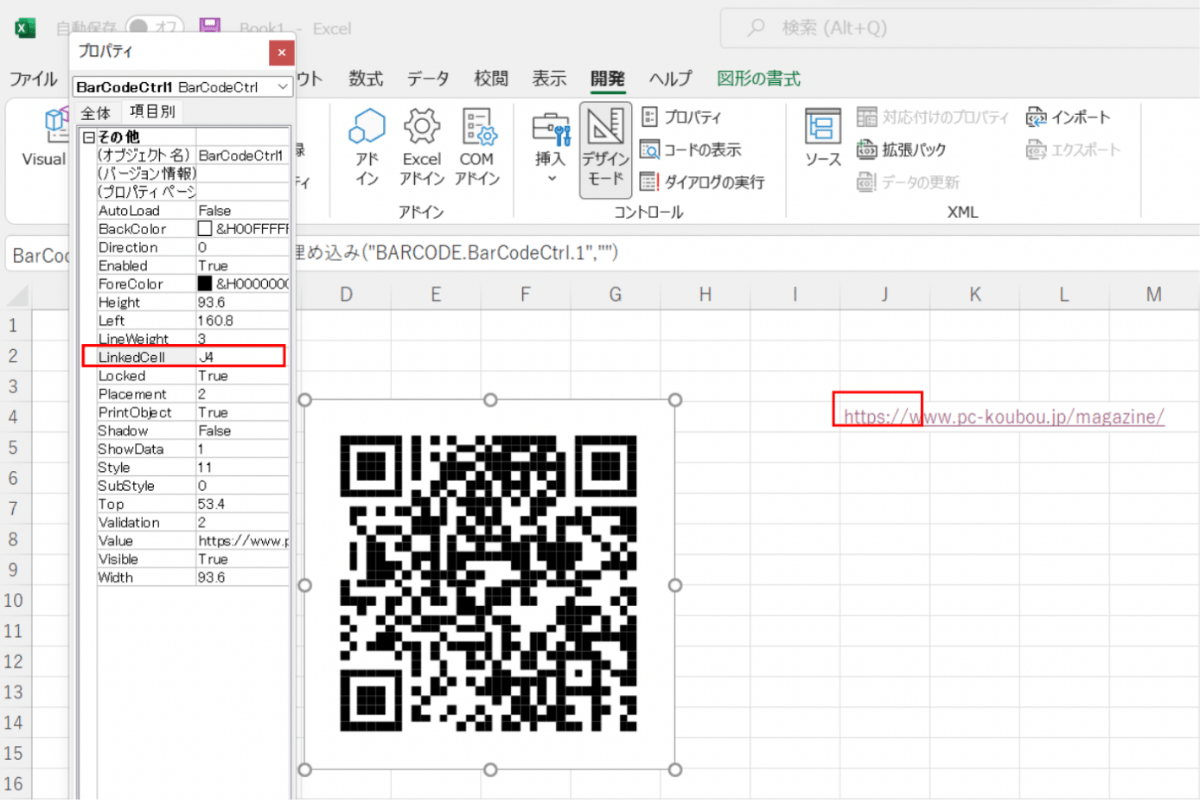
Task: Toggle the AutoSave switch
Action: 155,28
